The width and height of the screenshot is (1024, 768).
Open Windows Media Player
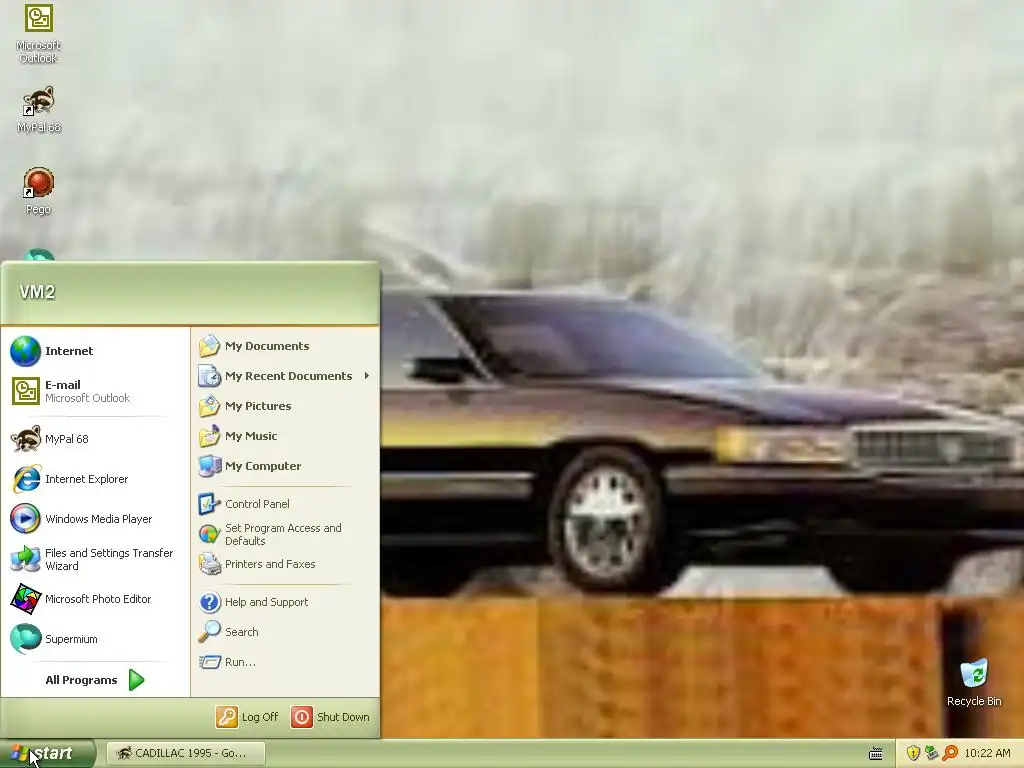pyautogui.click(x=95, y=519)
